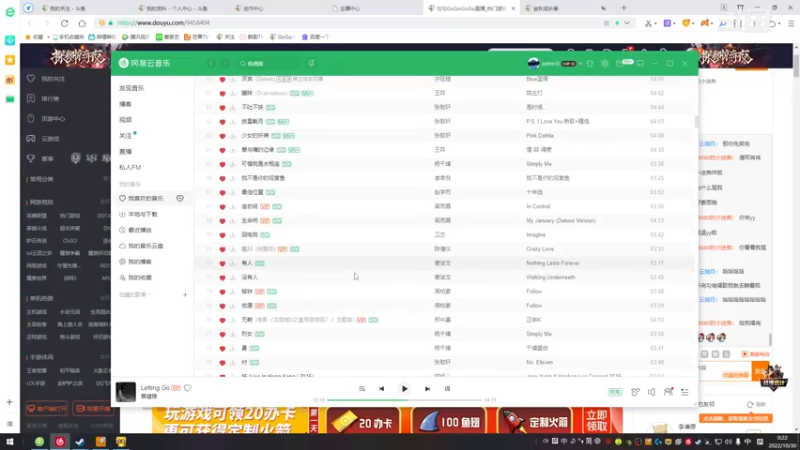
Task: Skip to the next track
Action: pyautogui.click(x=428, y=389)
